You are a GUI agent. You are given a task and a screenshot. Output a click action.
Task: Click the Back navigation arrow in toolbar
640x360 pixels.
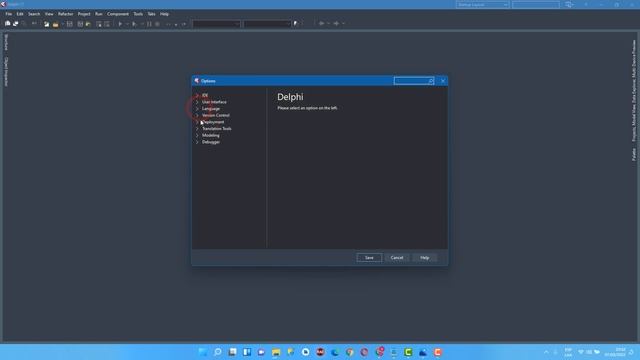click(x=322, y=24)
